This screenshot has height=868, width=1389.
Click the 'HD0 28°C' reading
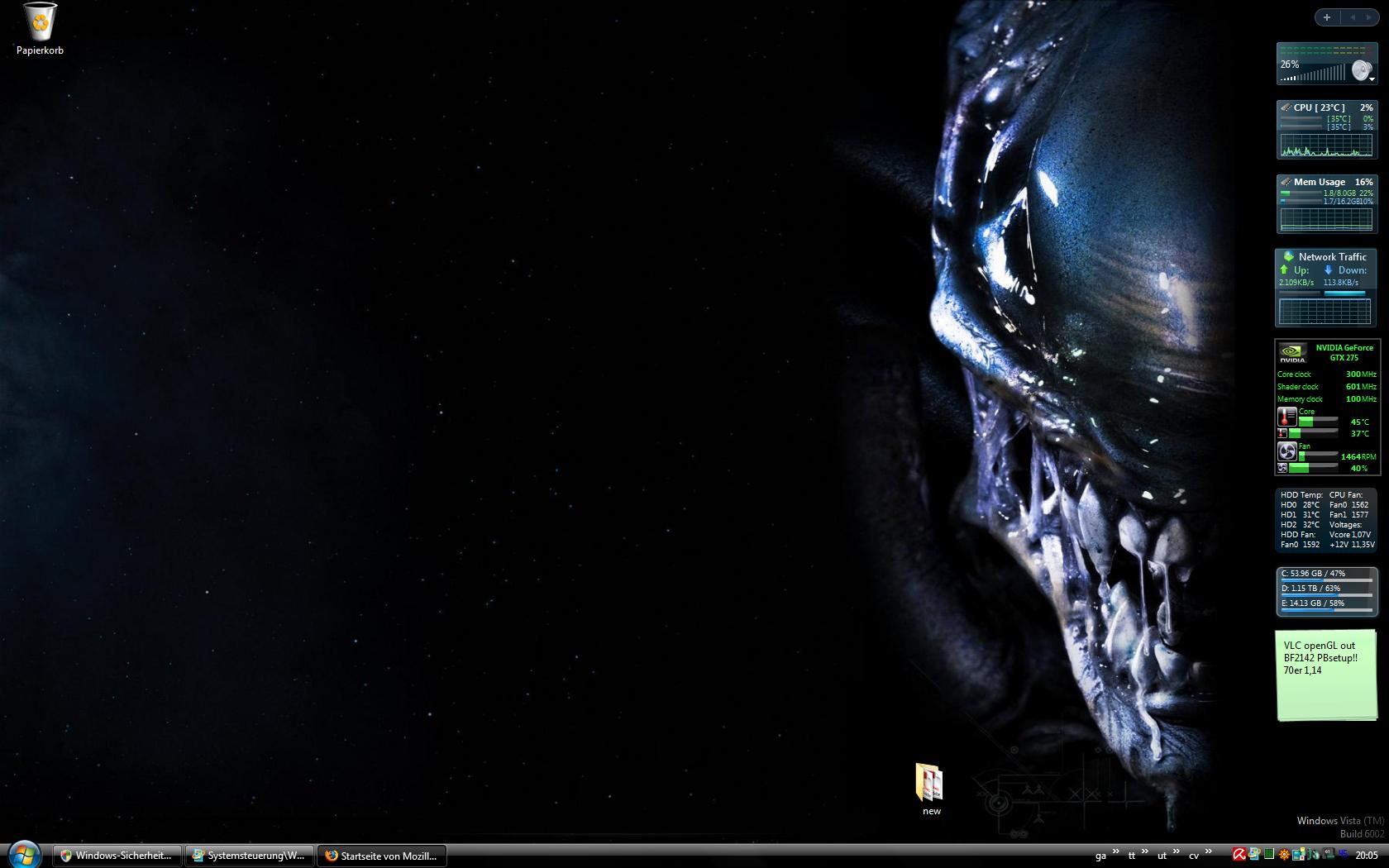pyautogui.click(x=1300, y=504)
